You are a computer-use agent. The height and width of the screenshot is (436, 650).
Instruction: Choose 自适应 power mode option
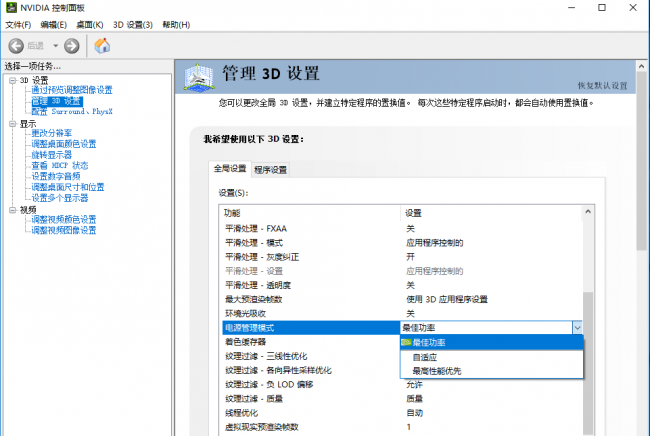tap(491, 357)
